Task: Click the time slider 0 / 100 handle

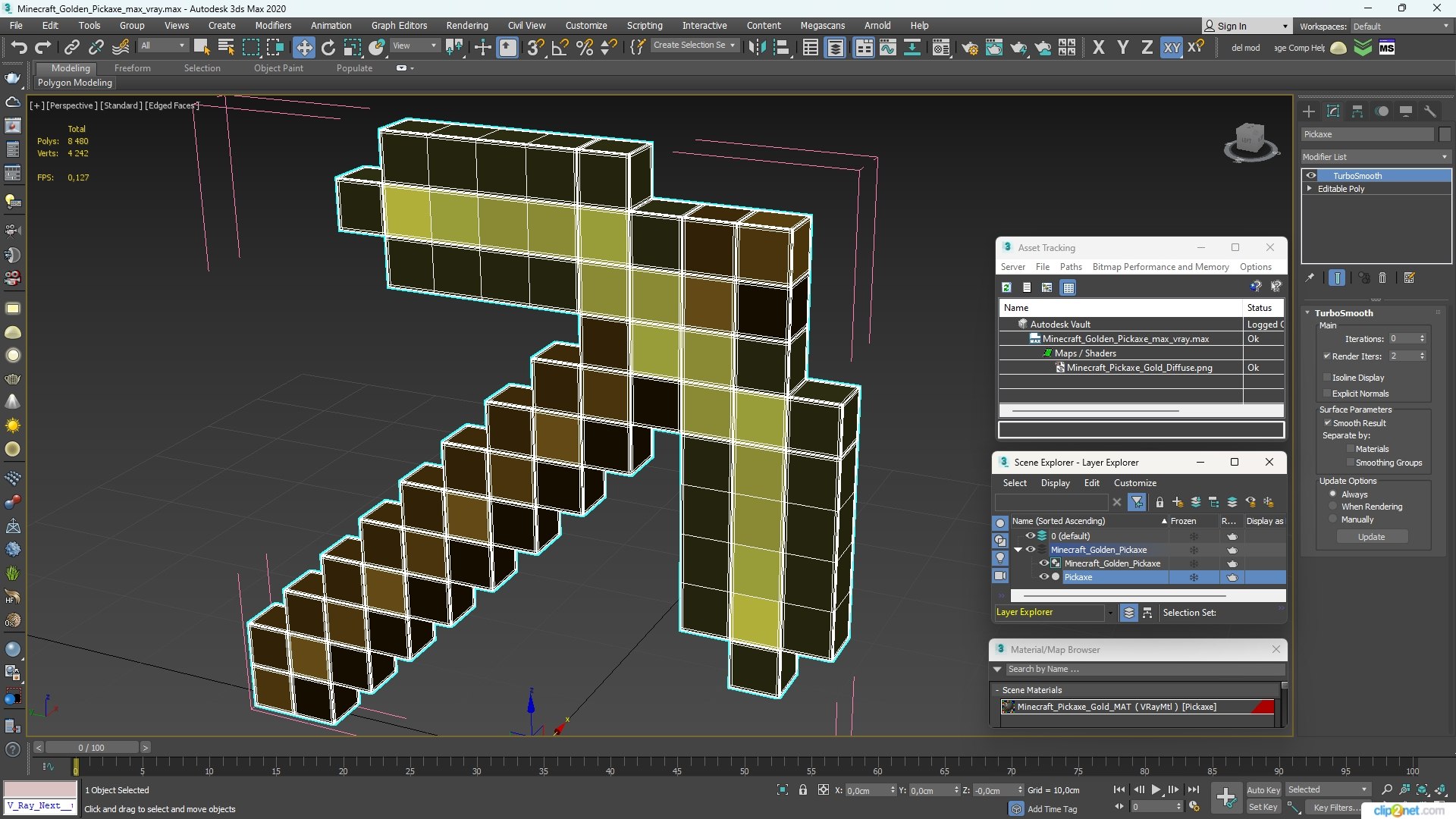Action: (92, 748)
